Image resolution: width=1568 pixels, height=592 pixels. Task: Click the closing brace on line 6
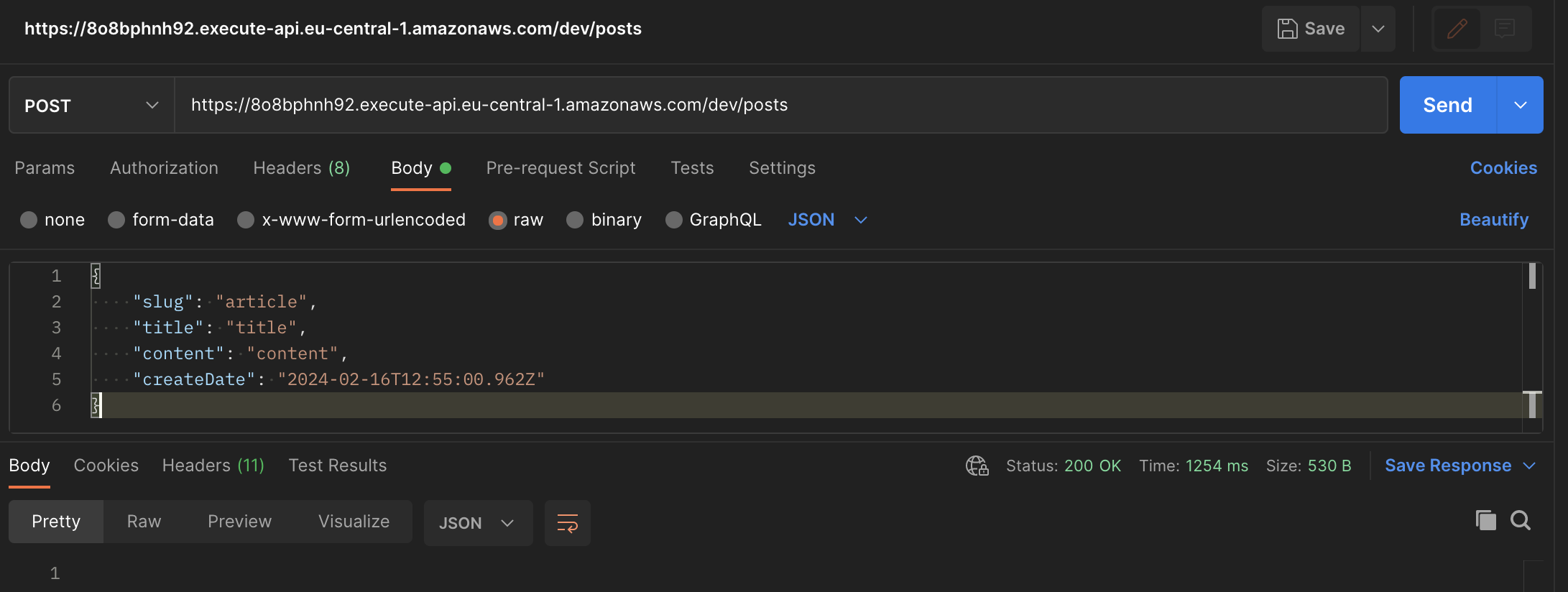[x=96, y=405]
